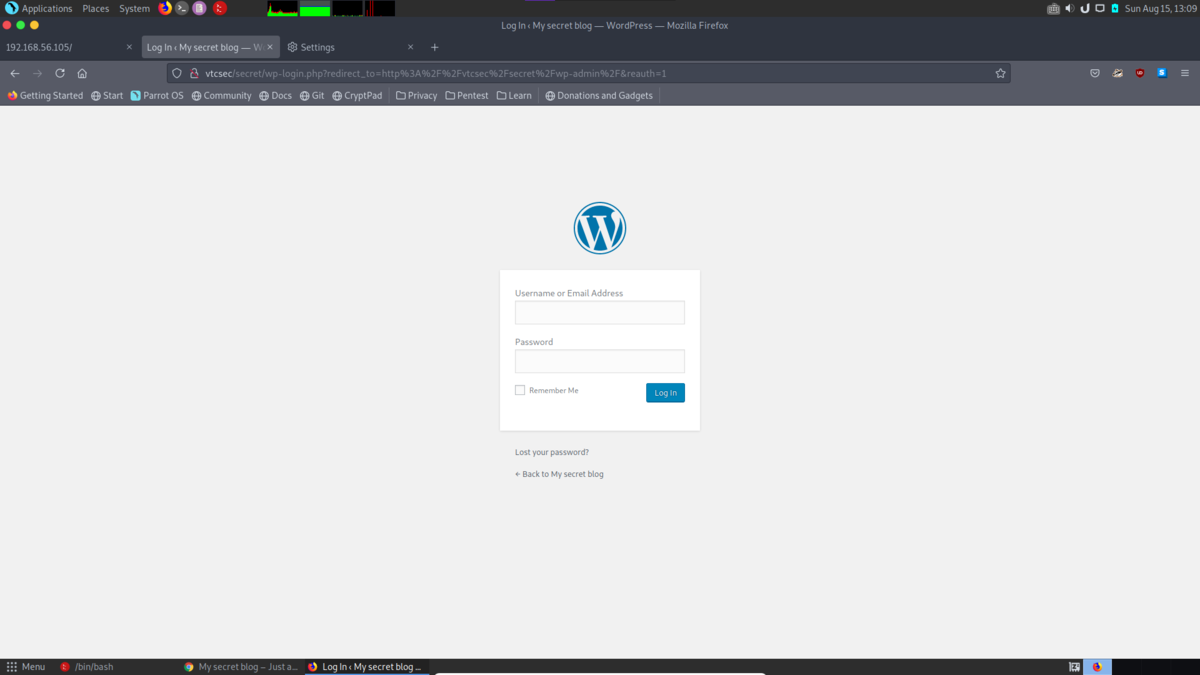Click the battery indicator in system tray

[x=1115, y=8]
